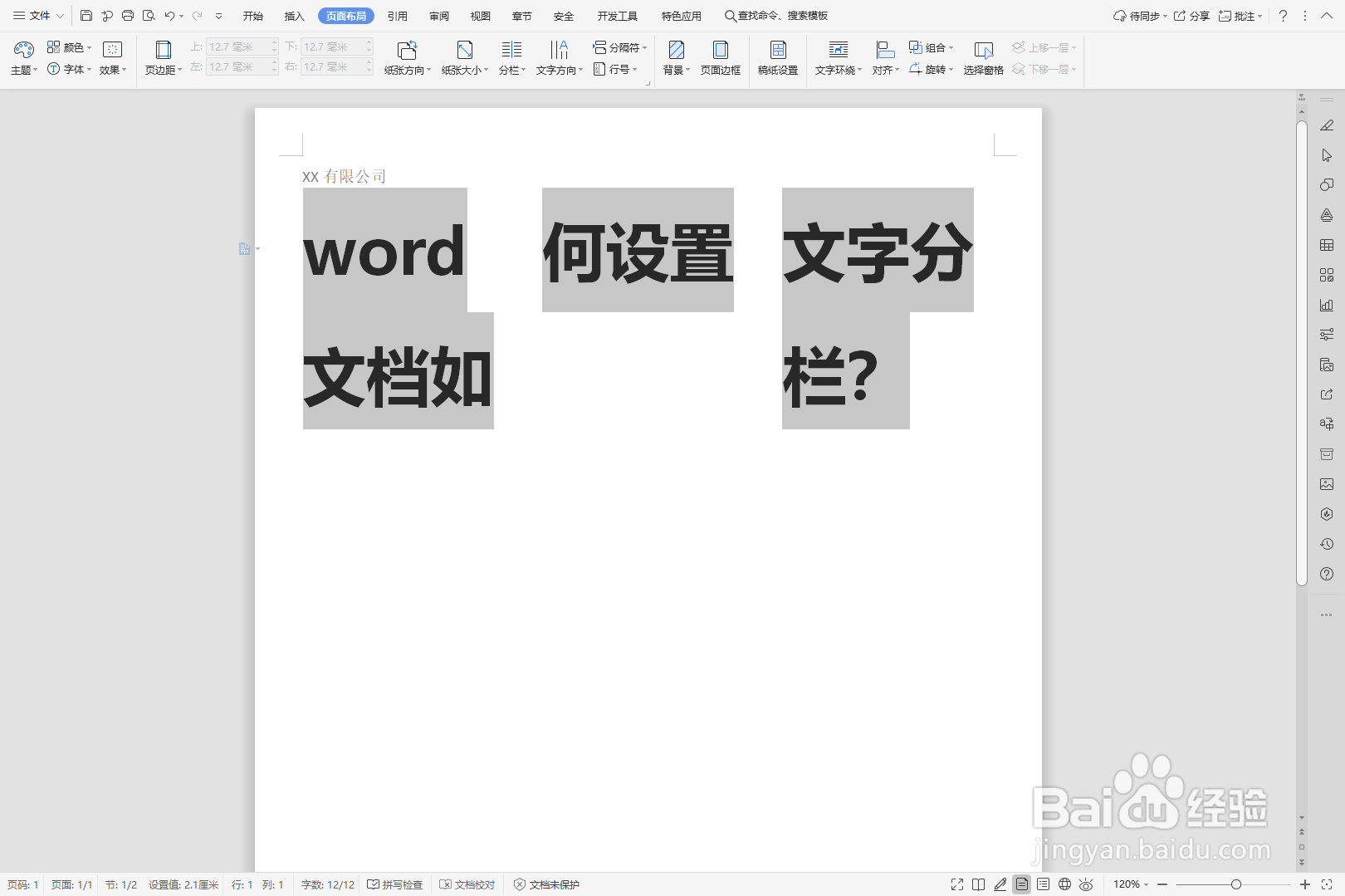Image resolution: width=1345 pixels, height=896 pixels.
Task: Enable the 护眼模式 eye protection mode
Action: click(x=1087, y=884)
